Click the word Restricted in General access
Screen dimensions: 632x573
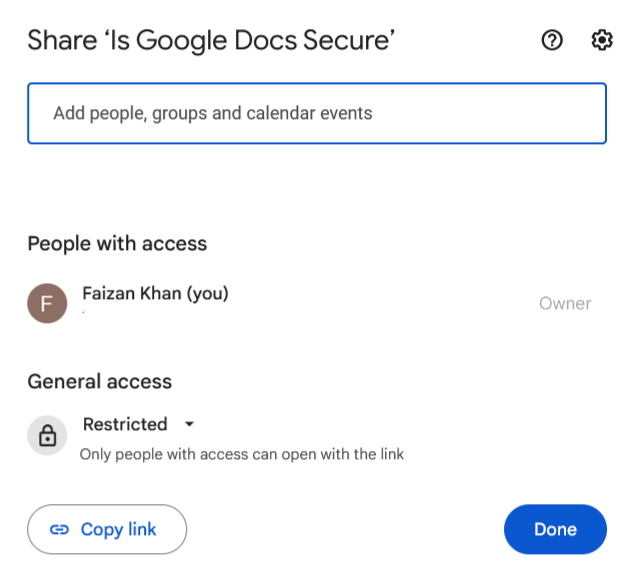click(125, 424)
